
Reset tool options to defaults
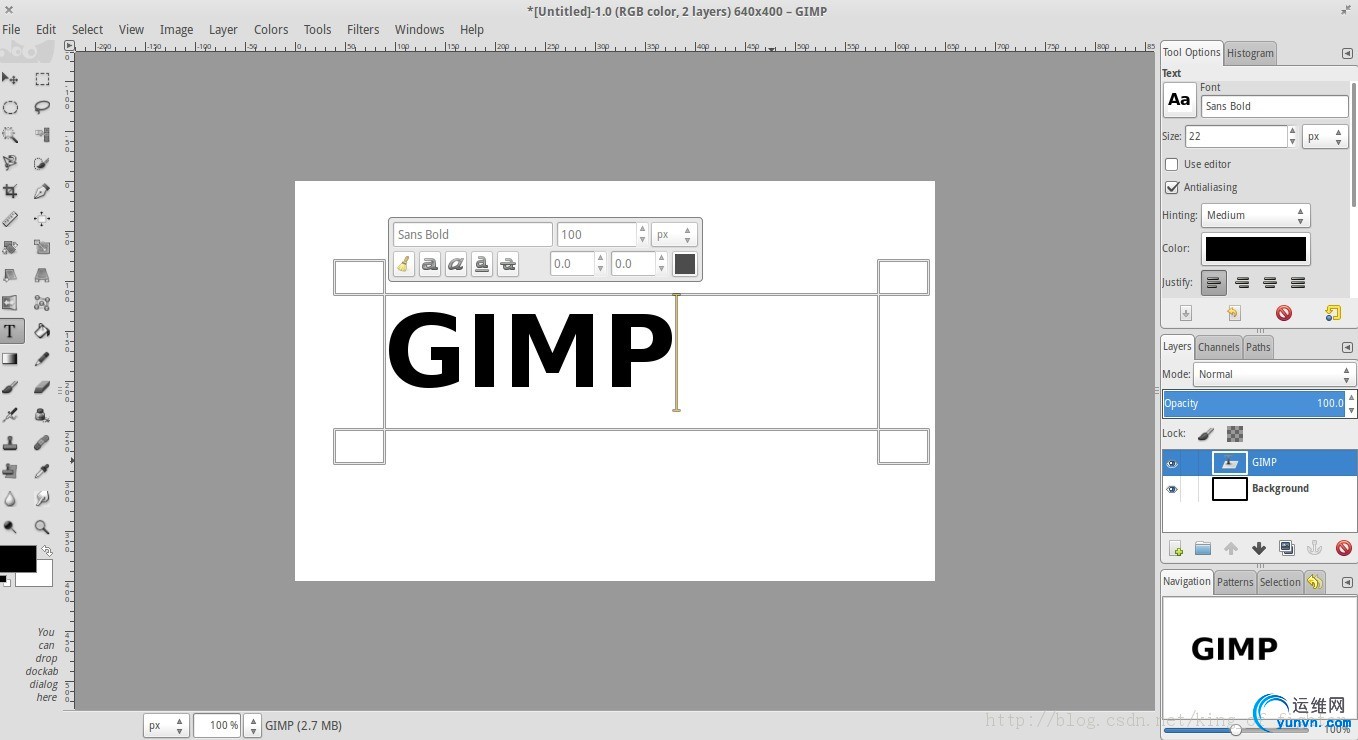(x=1333, y=313)
